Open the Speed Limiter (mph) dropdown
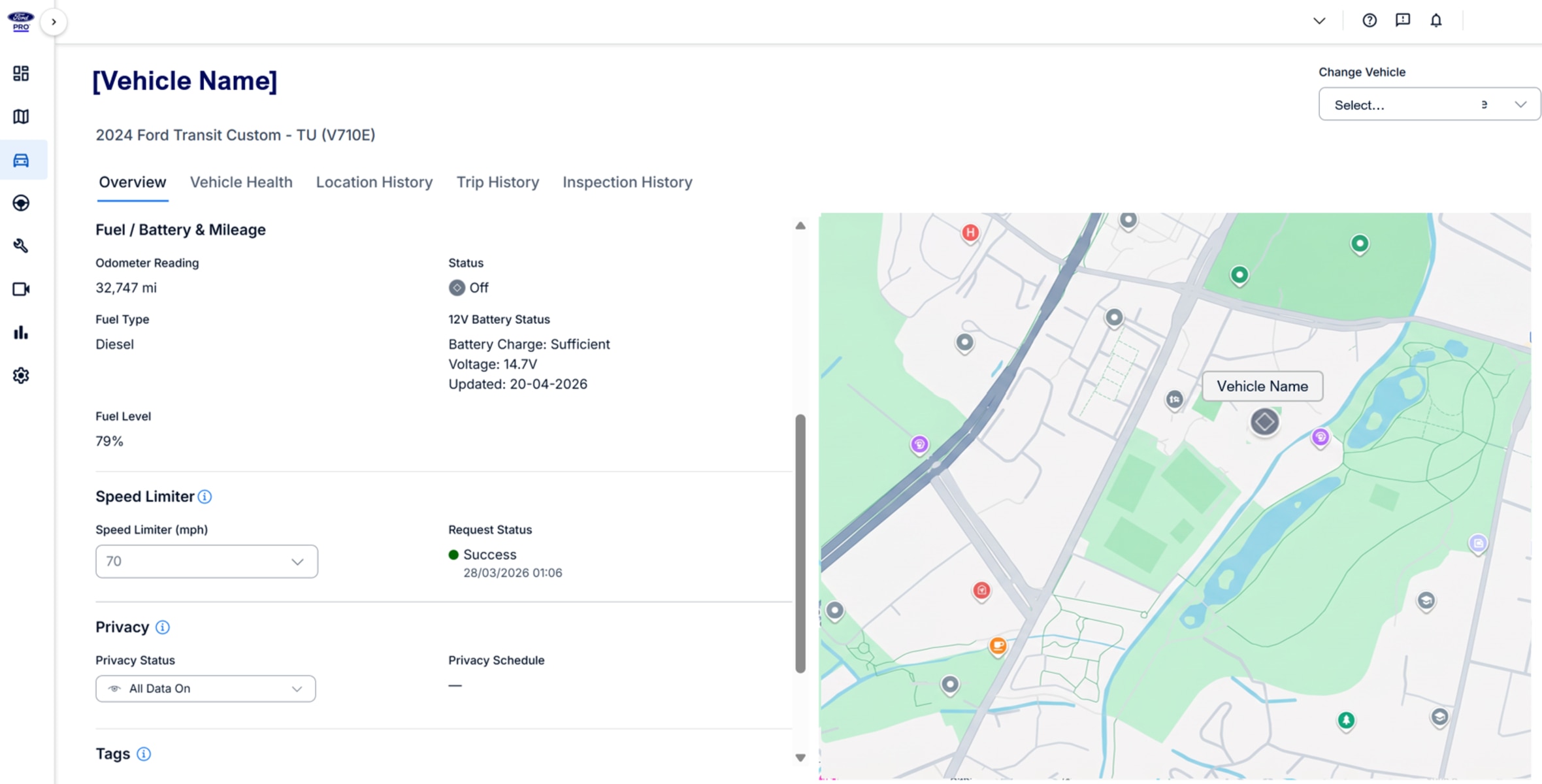Screen dimensions: 1542x784 (206, 561)
